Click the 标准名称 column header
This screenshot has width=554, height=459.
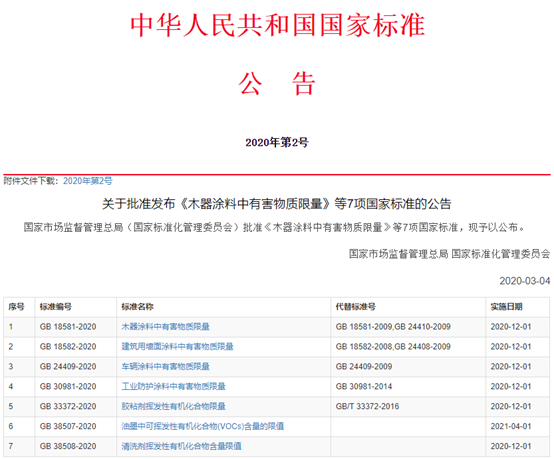pos(137,307)
